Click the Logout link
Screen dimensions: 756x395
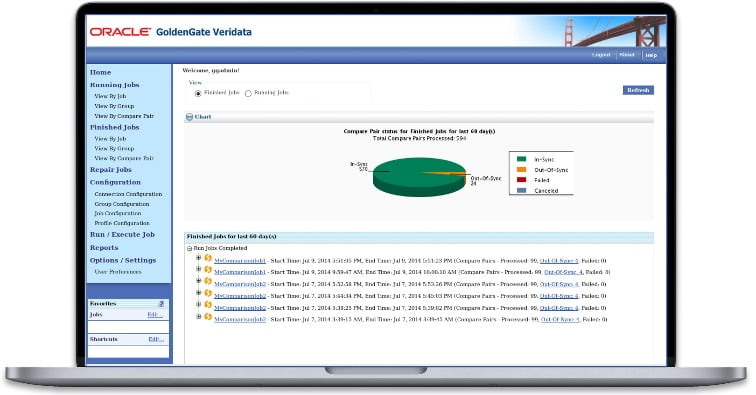click(x=601, y=55)
